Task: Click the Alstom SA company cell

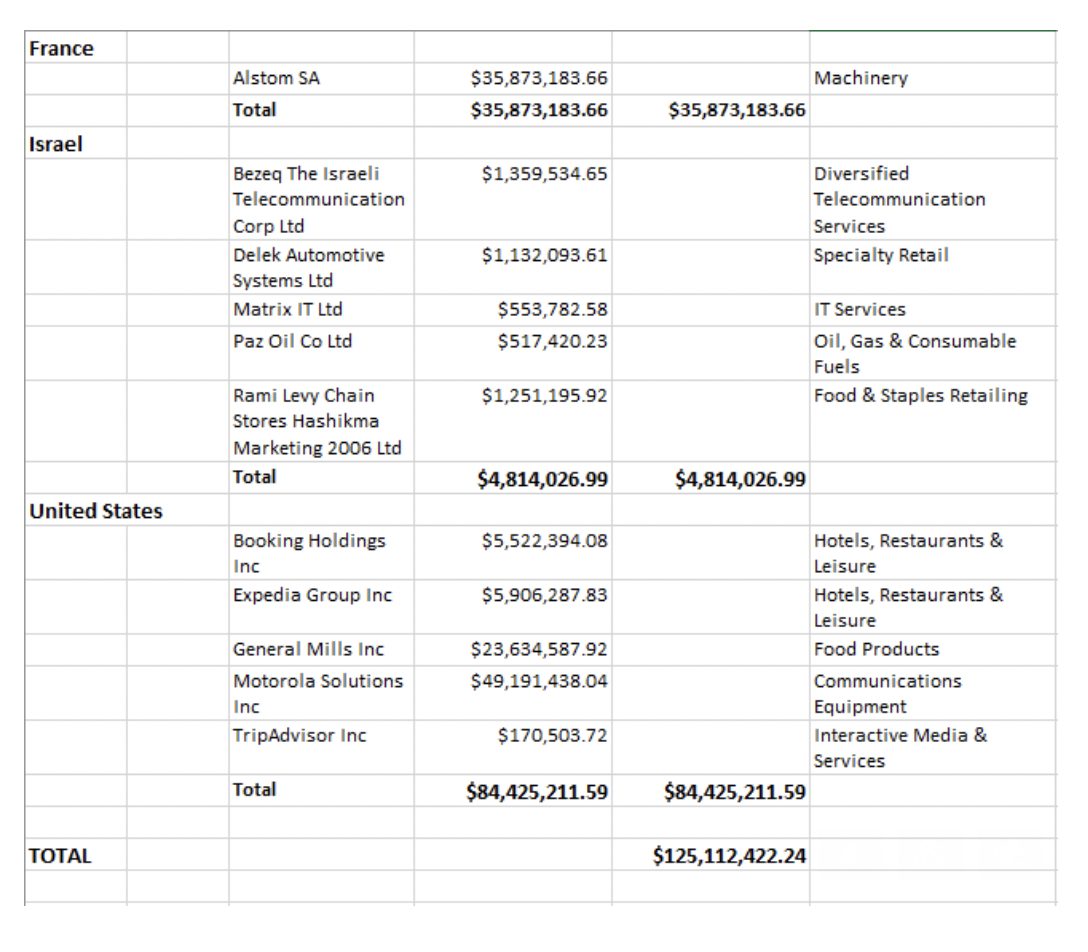Action: tap(276, 78)
